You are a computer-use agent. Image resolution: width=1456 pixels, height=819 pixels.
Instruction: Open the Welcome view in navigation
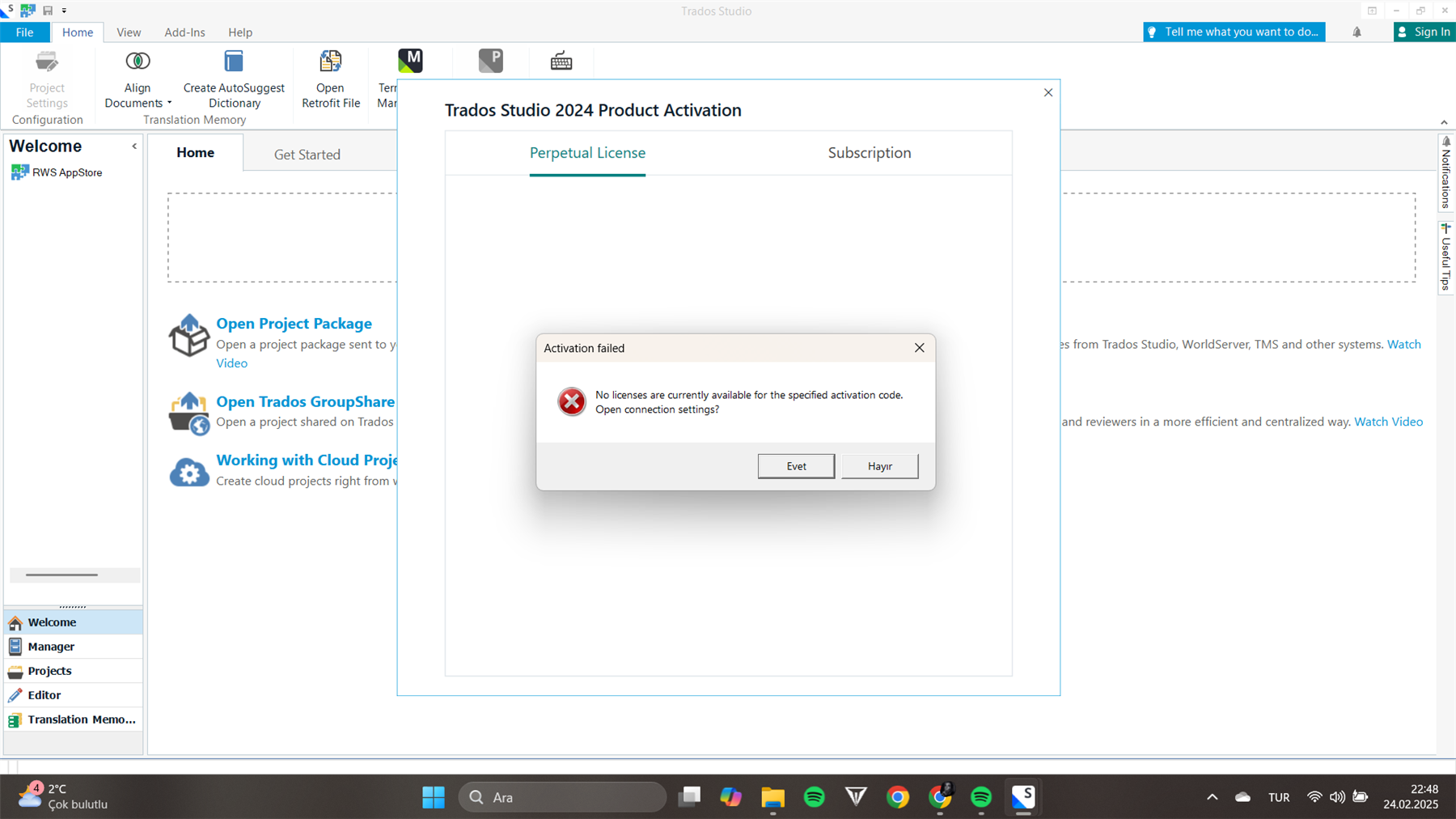(x=74, y=622)
